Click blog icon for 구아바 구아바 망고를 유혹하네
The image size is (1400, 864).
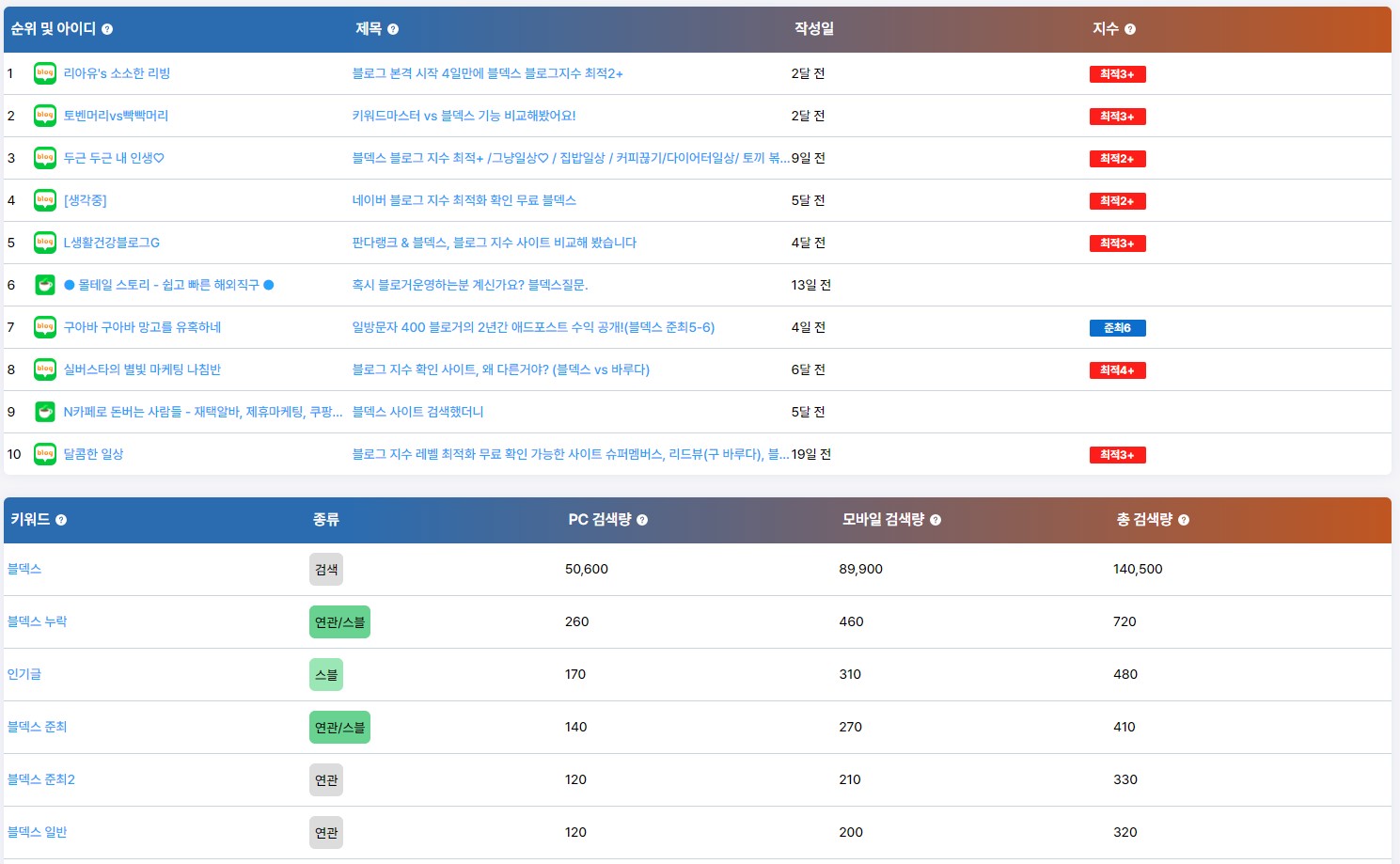[x=45, y=327]
